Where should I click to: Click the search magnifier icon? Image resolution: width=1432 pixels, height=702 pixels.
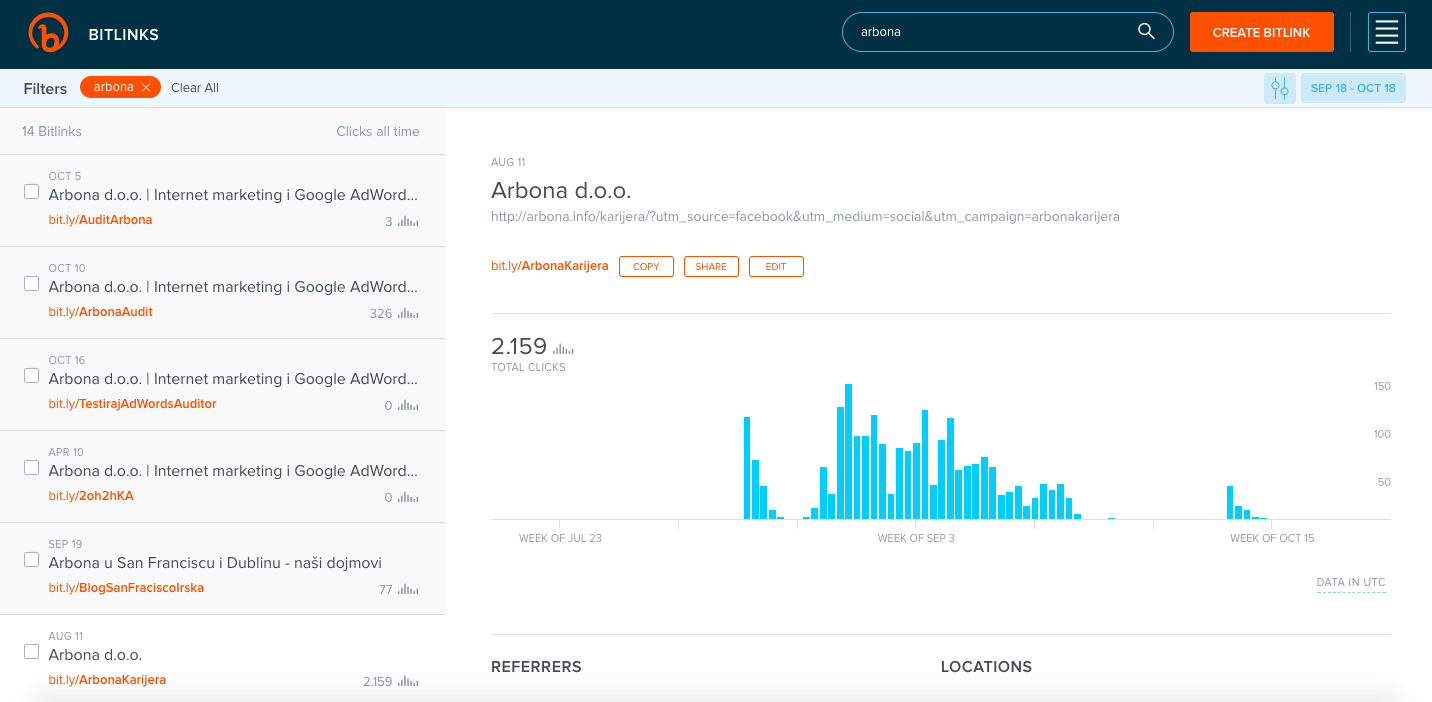[1146, 31]
